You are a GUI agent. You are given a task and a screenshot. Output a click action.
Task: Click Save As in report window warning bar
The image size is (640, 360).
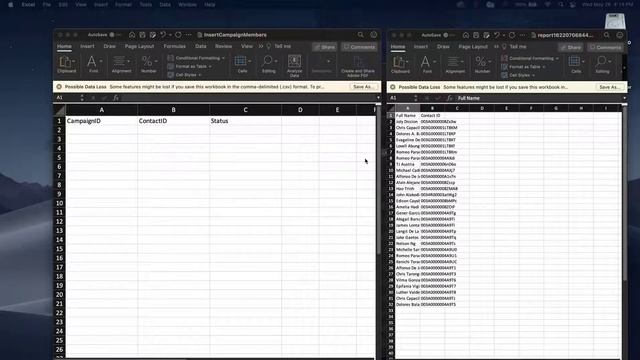pos(610,87)
